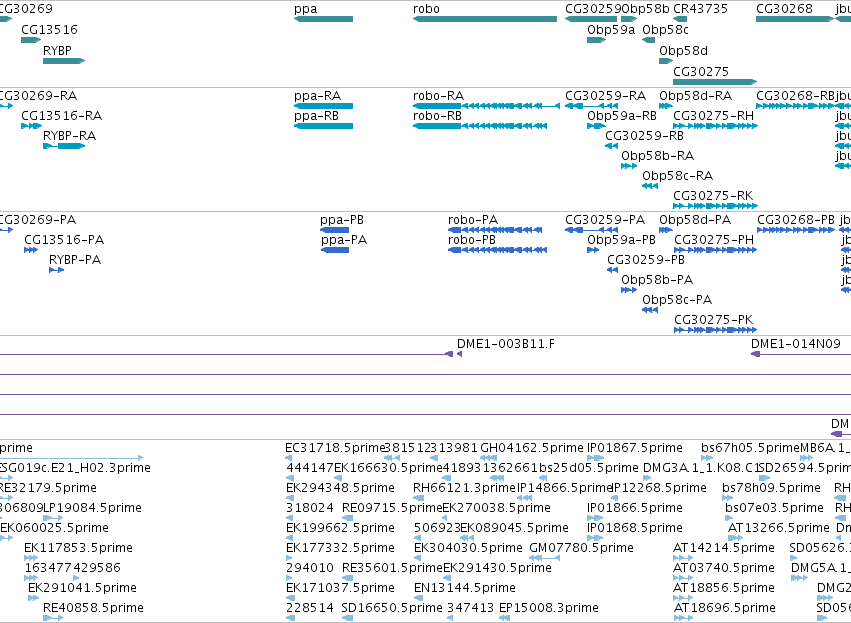The height and width of the screenshot is (623, 851).
Task: Open EST AT14214.5prime
Action: click(x=723, y=548)
